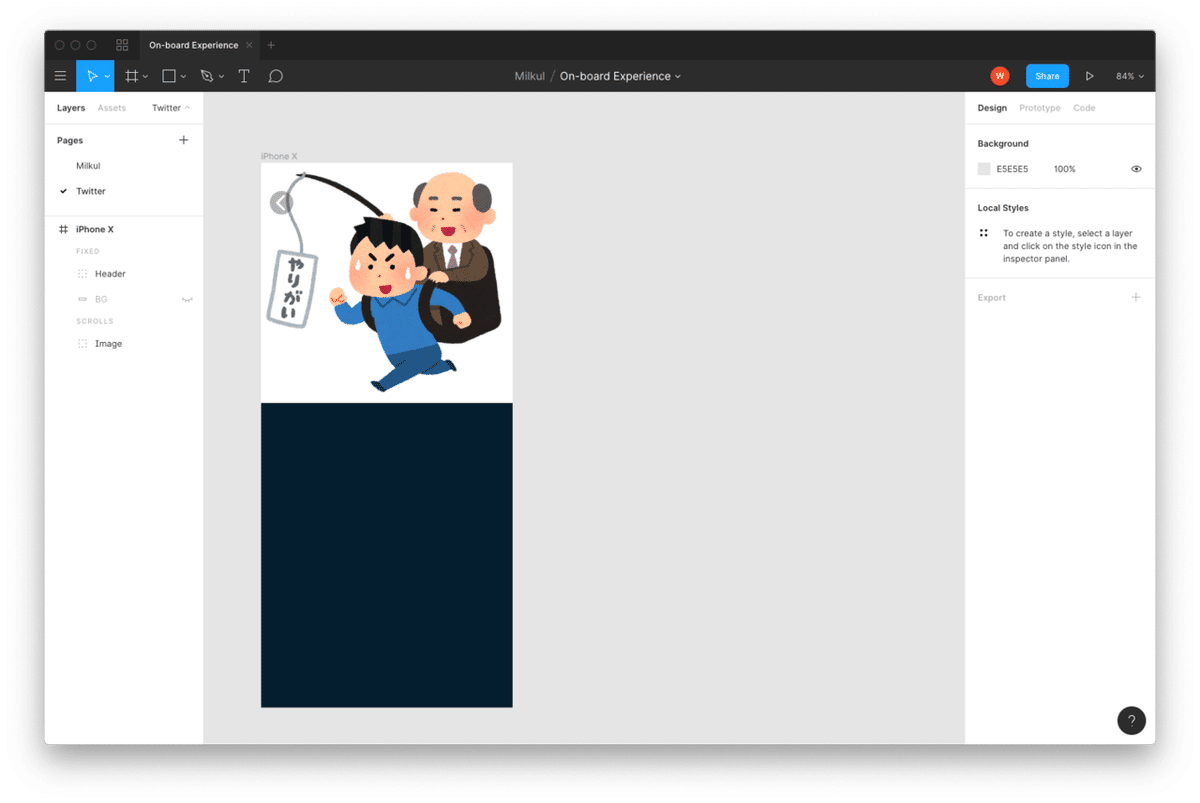Click the background color swatch
Image resolution: width=1200 pixels, height=803 pixels.
[x=984, y=169]
